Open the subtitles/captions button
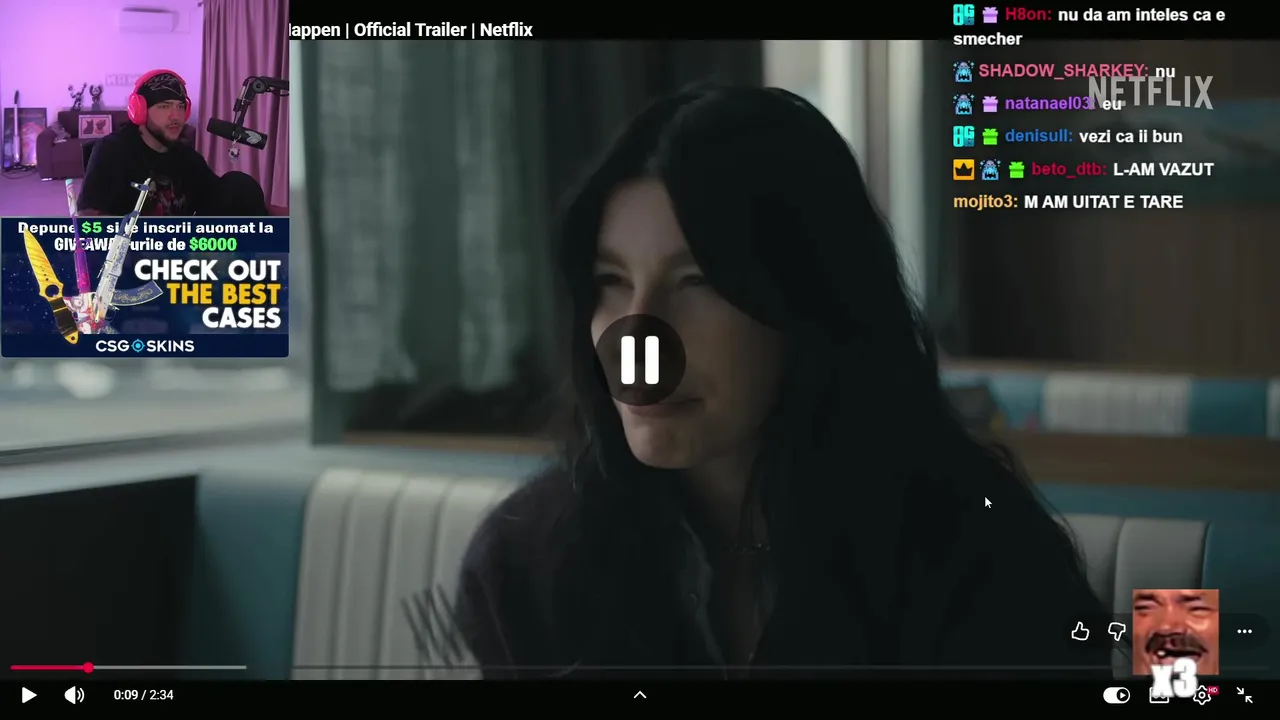The image size is (1280, 720). point(1159,695)
